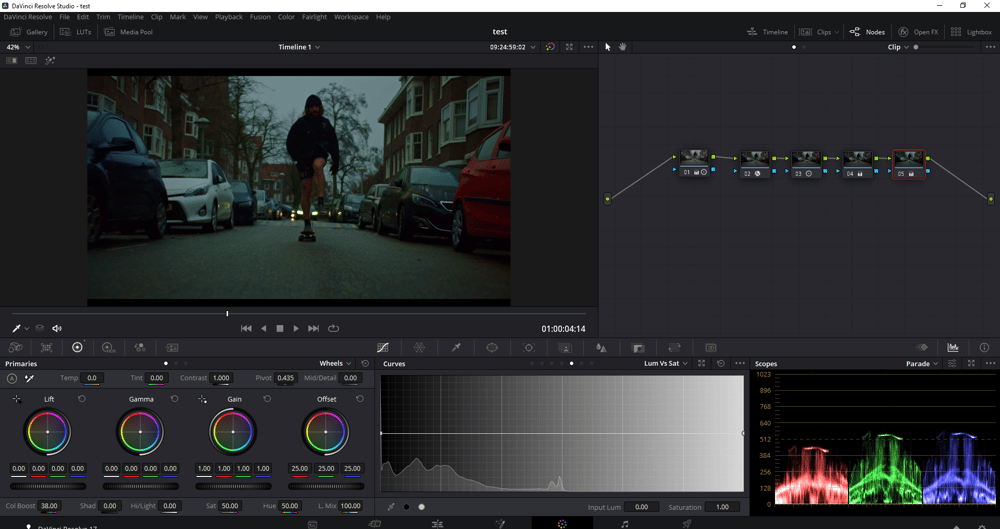Screen dimensions: 1000x529
Task: Open the 42% viewer zoom dropdown
Action: 18,47
